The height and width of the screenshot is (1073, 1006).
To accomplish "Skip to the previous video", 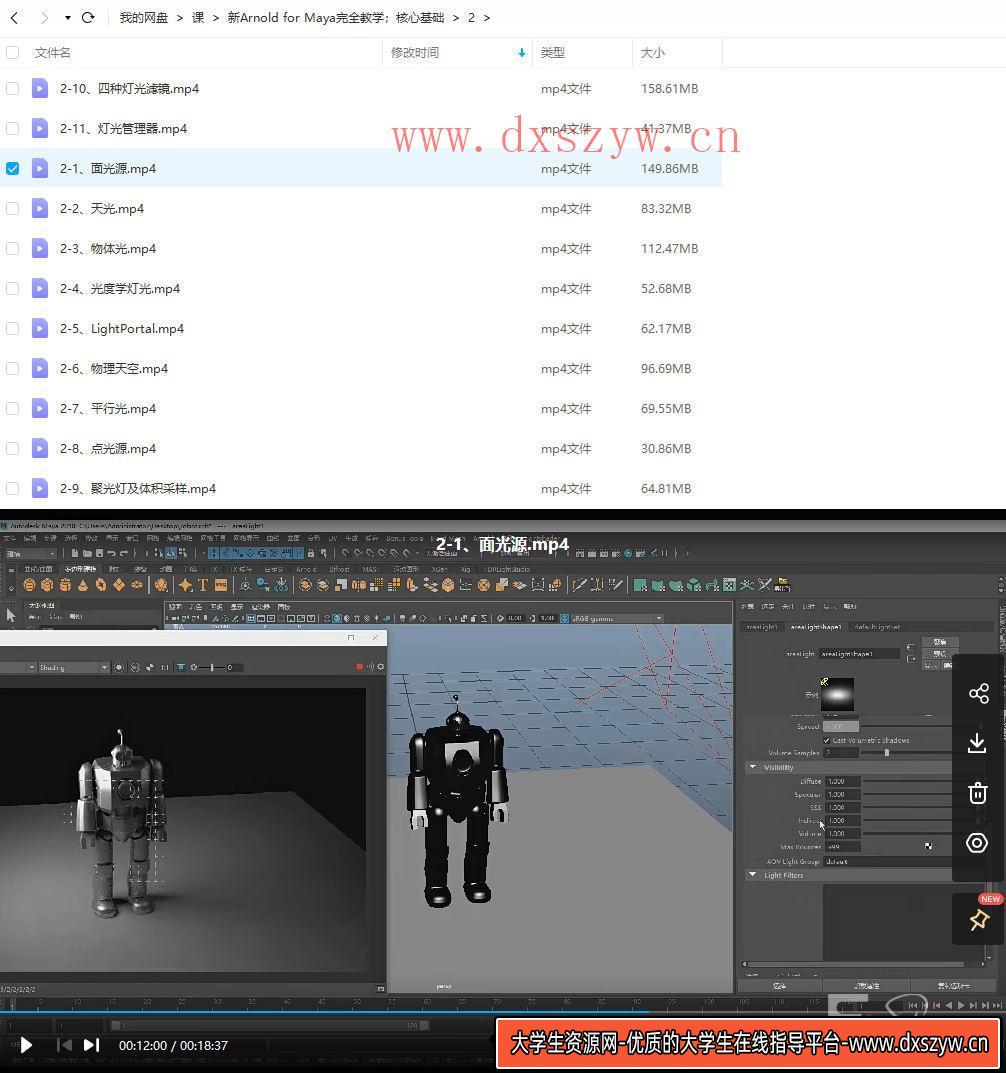I will click(x=64, y=1045).
